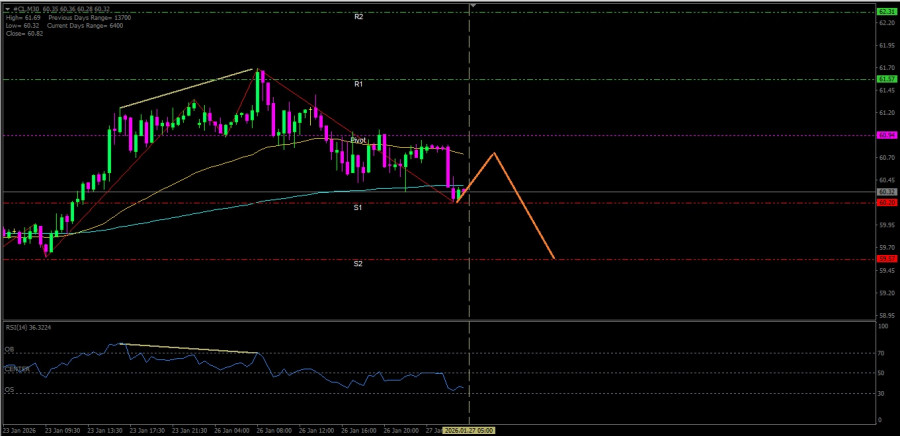The image size is (900, 436).
Task: Select the OS oversold label in RSI panel
Action: [9, 390]
